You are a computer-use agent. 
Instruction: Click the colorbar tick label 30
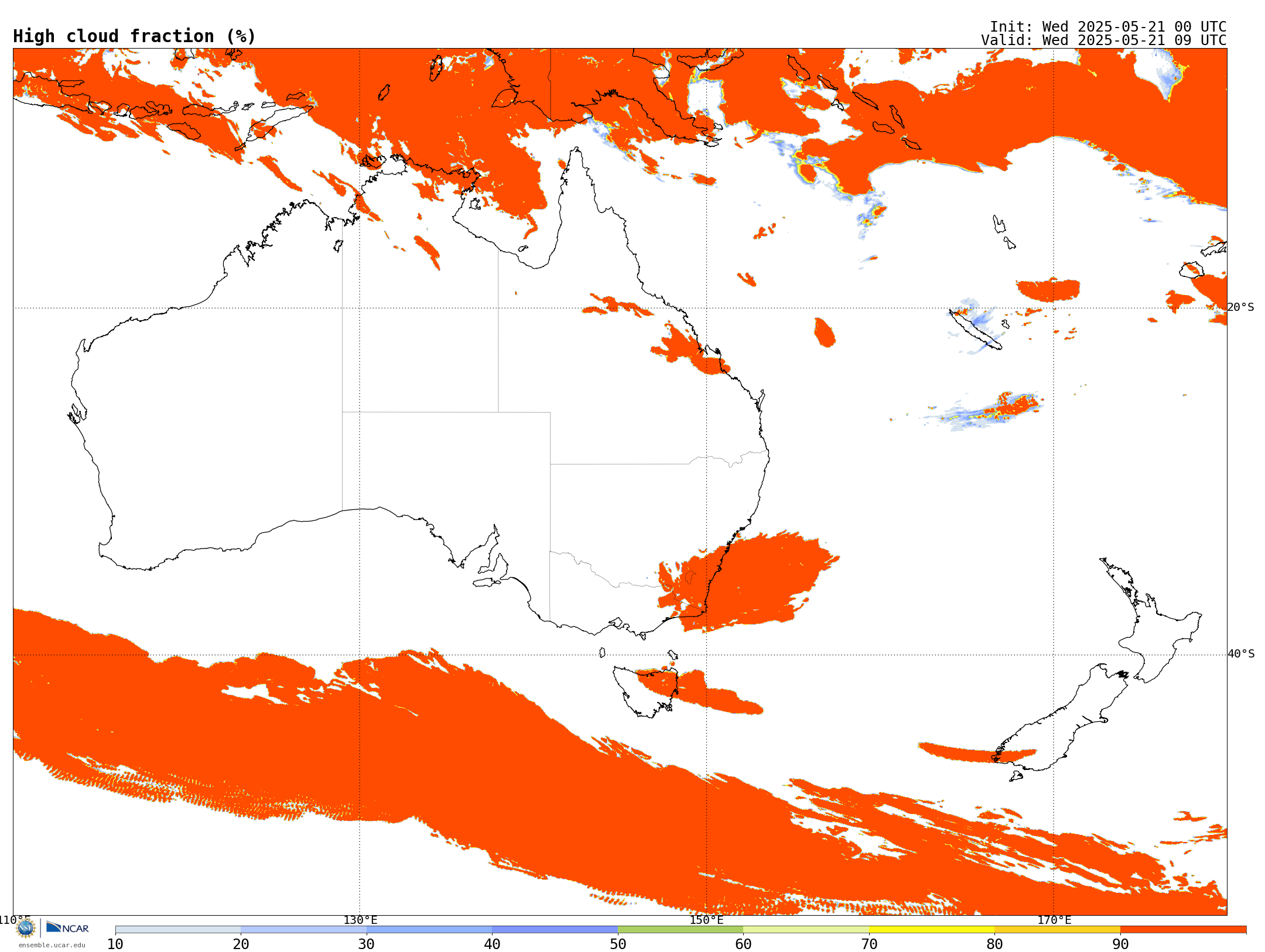click(x=367, y=944)
